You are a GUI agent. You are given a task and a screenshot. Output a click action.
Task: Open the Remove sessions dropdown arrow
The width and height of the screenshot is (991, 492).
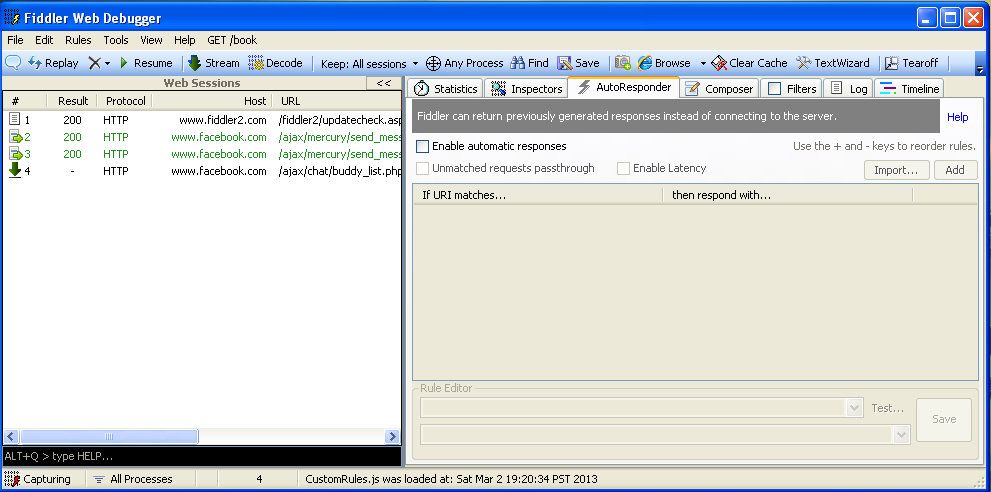coord(107,63)
